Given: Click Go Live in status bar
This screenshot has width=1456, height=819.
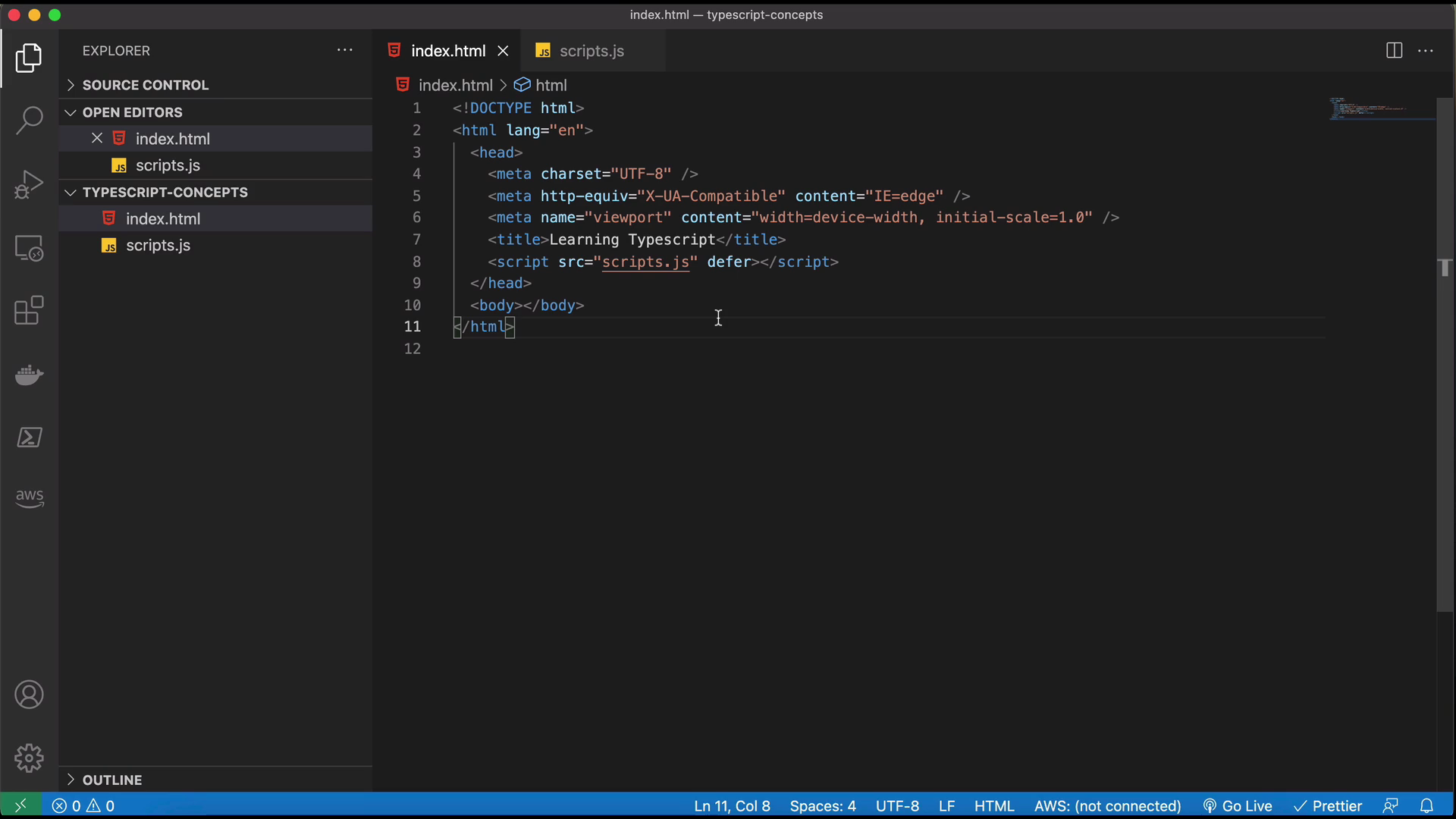Looking at the screenshot, I should click(1238, 806).
